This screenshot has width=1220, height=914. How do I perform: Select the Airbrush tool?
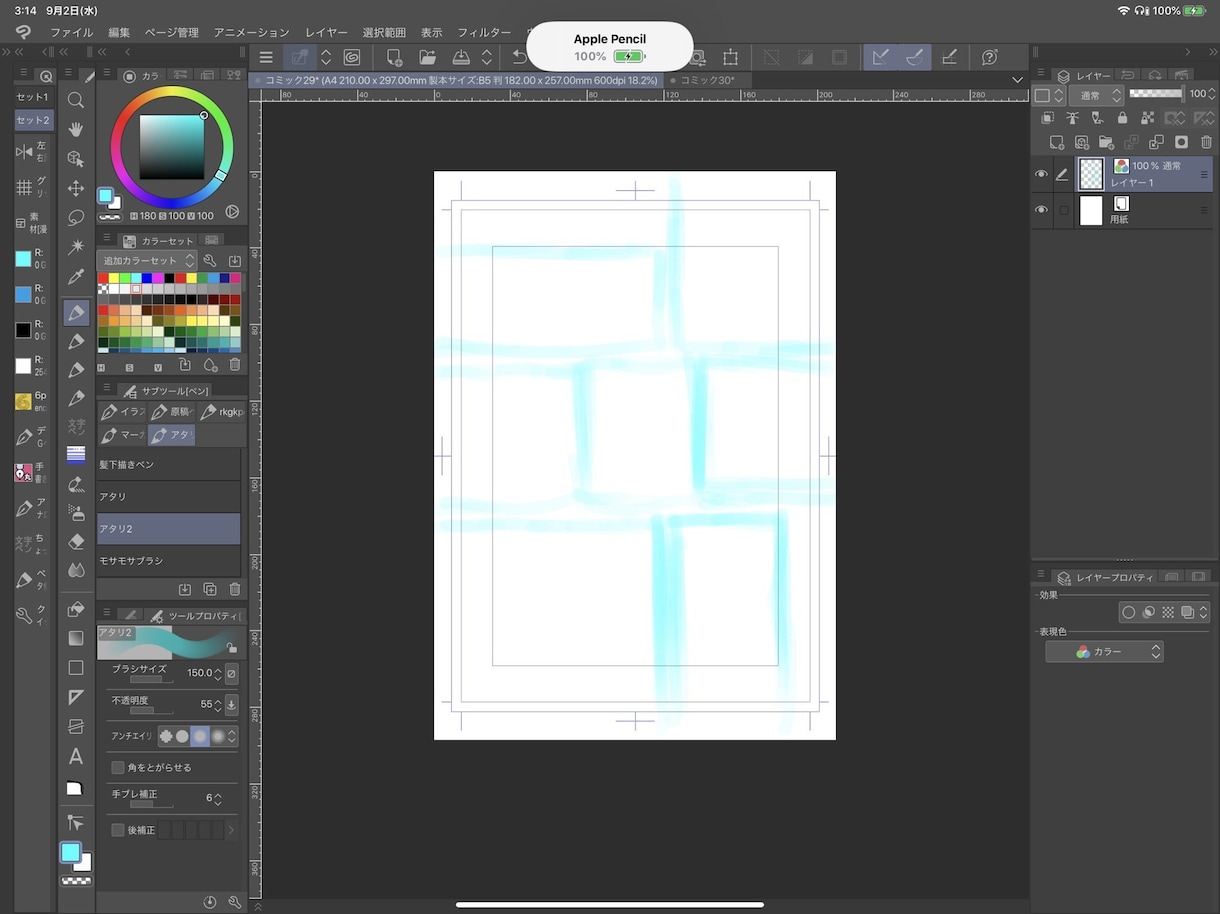pyautogui.click(x=76, y=512)
